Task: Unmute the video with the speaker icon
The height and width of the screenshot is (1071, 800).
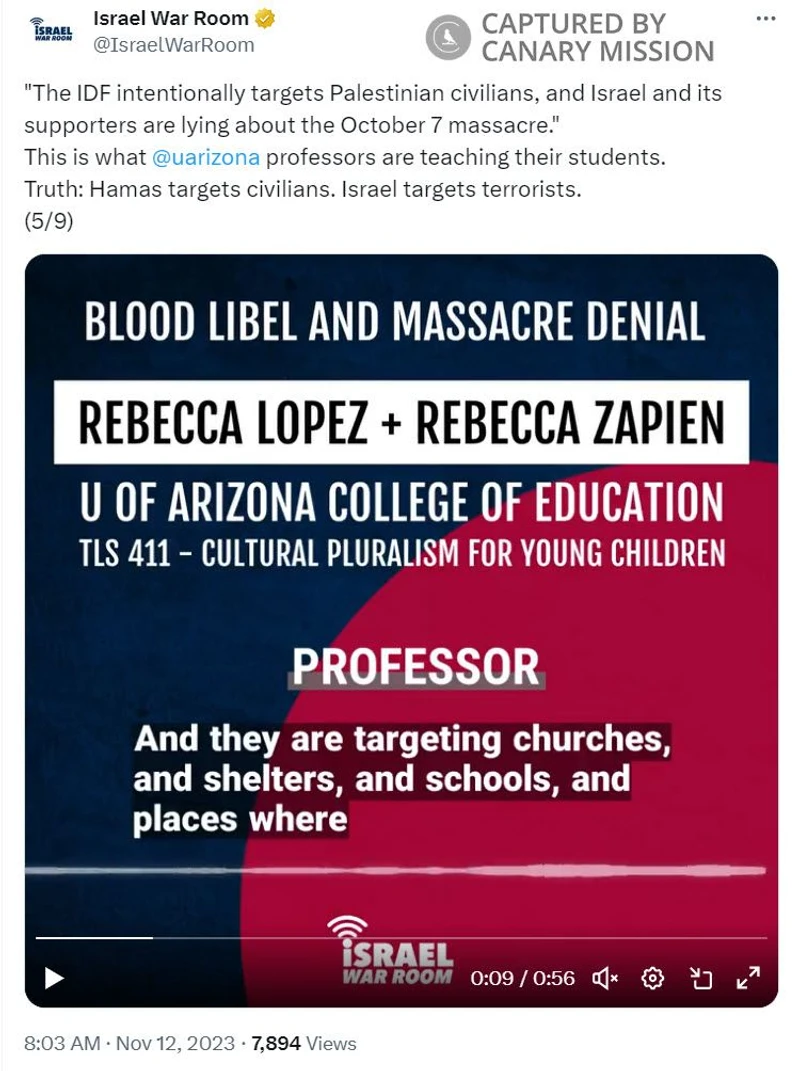Action: 605,977
